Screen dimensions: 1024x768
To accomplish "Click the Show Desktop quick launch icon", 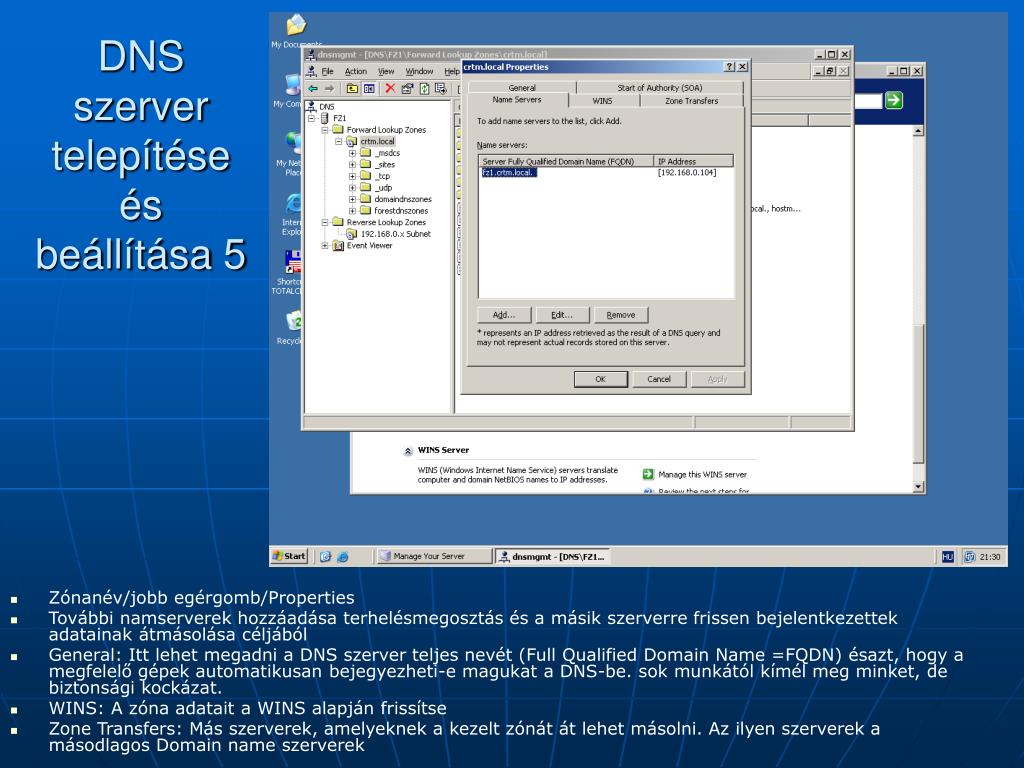I will tap(325, 556).
